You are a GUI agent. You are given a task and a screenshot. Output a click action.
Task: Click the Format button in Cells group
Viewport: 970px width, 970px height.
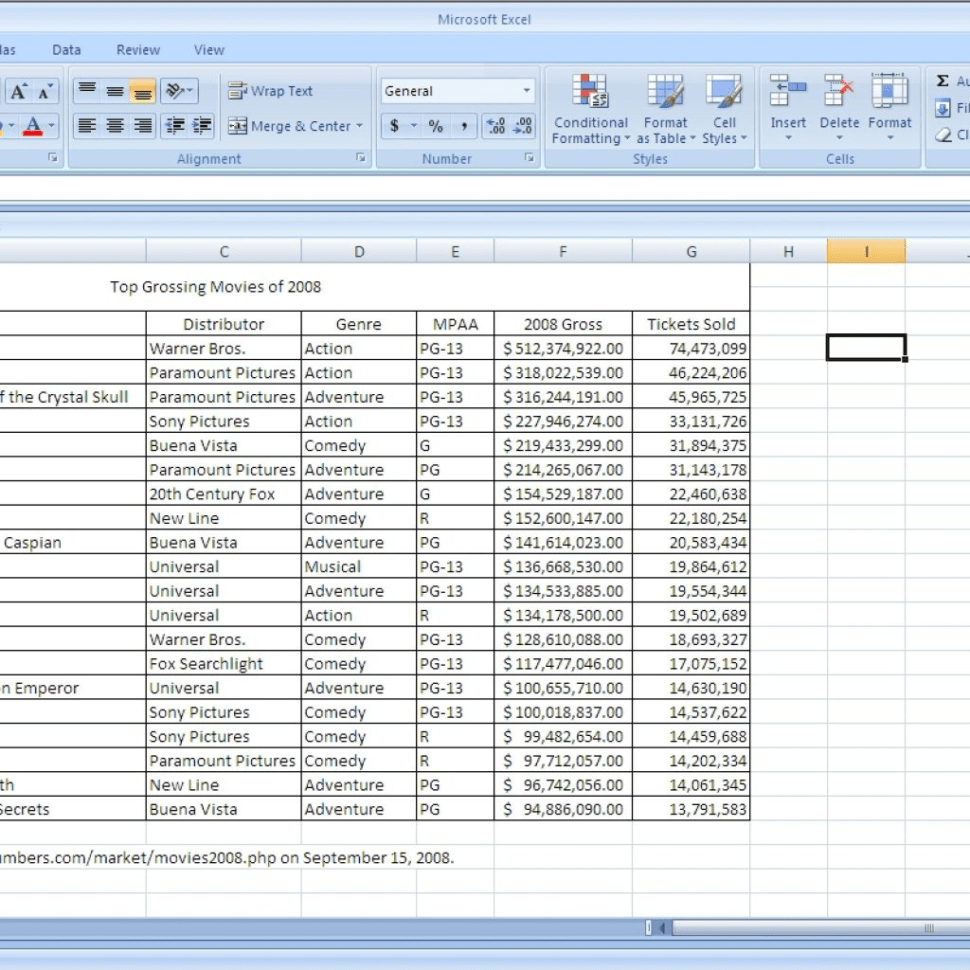[889, 110]
